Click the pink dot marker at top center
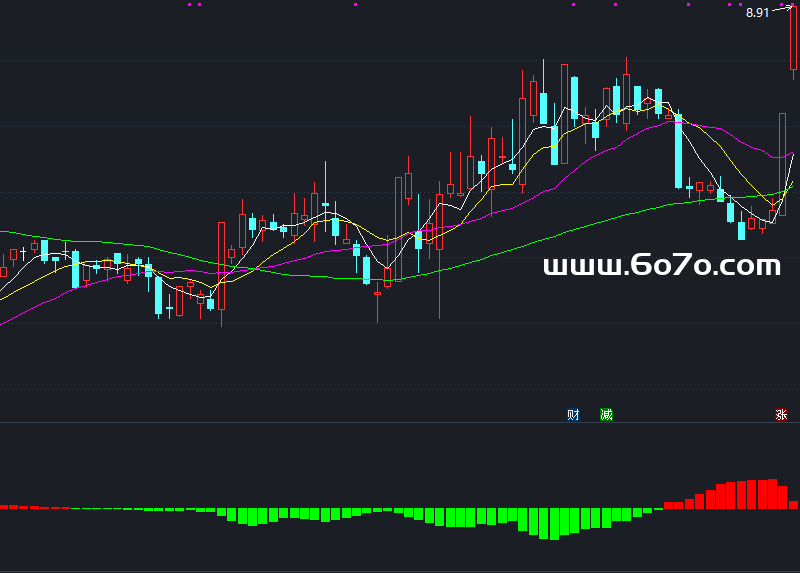 (356, 4)
